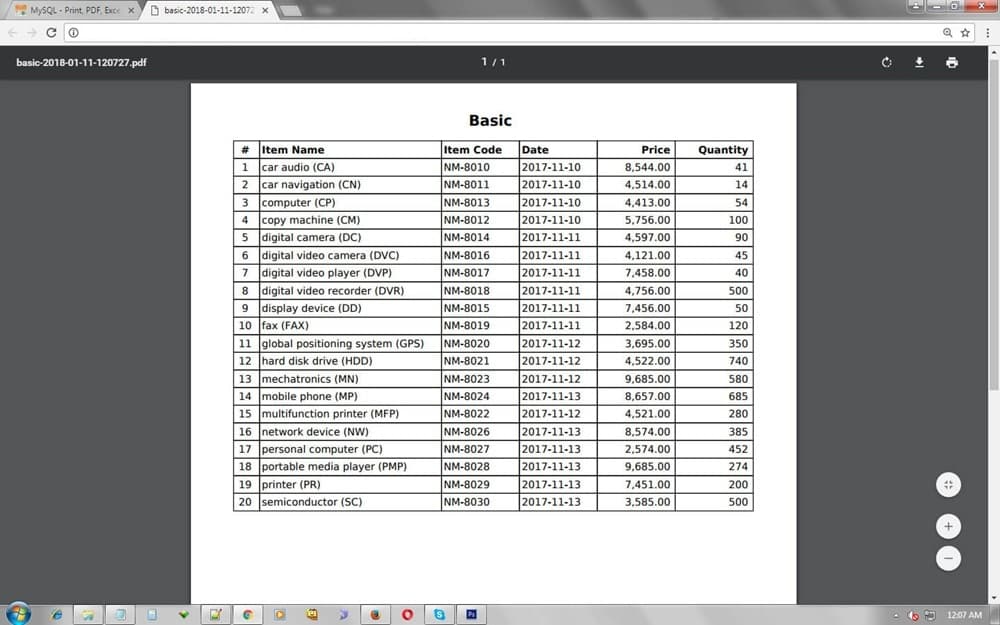Switch to the MySQL - Print, PDF, Excel tab
This screenshot has height=625, width=1000.
pyautogui.click(x=68, y=10)
